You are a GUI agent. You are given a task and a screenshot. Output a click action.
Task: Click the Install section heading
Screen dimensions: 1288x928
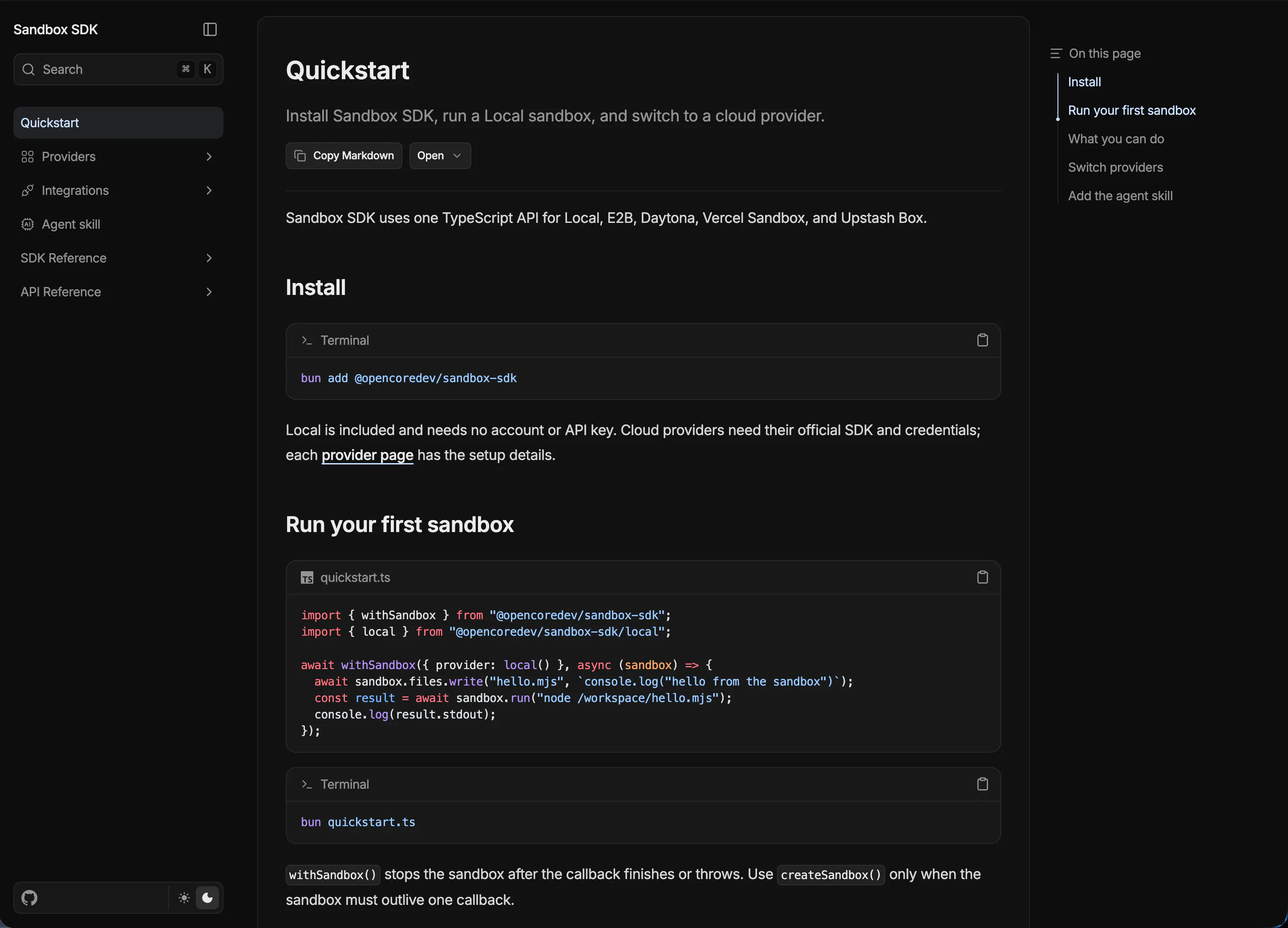[316, 288]
